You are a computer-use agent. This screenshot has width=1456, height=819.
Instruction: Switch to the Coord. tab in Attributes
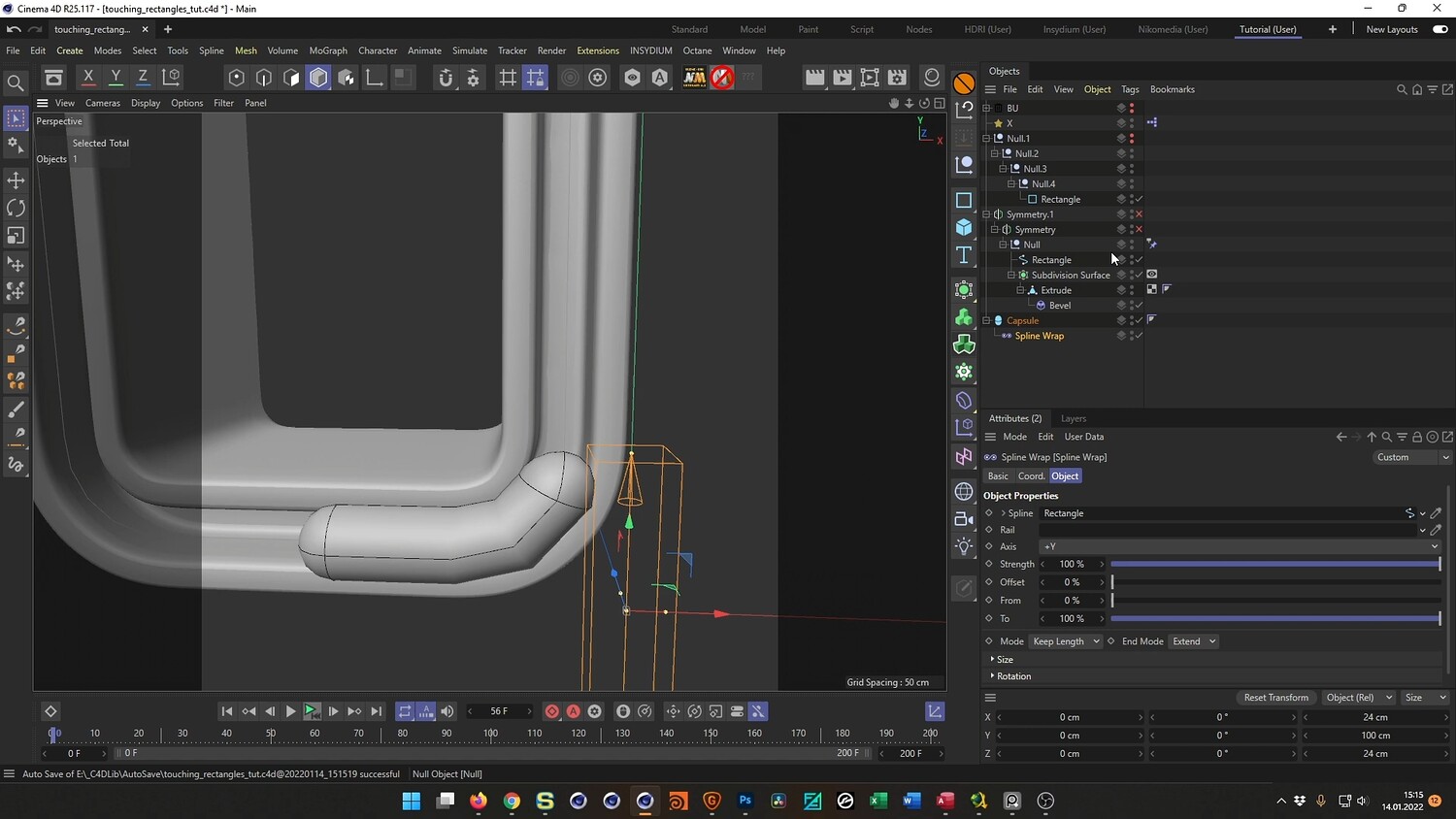click(1031, 476)
